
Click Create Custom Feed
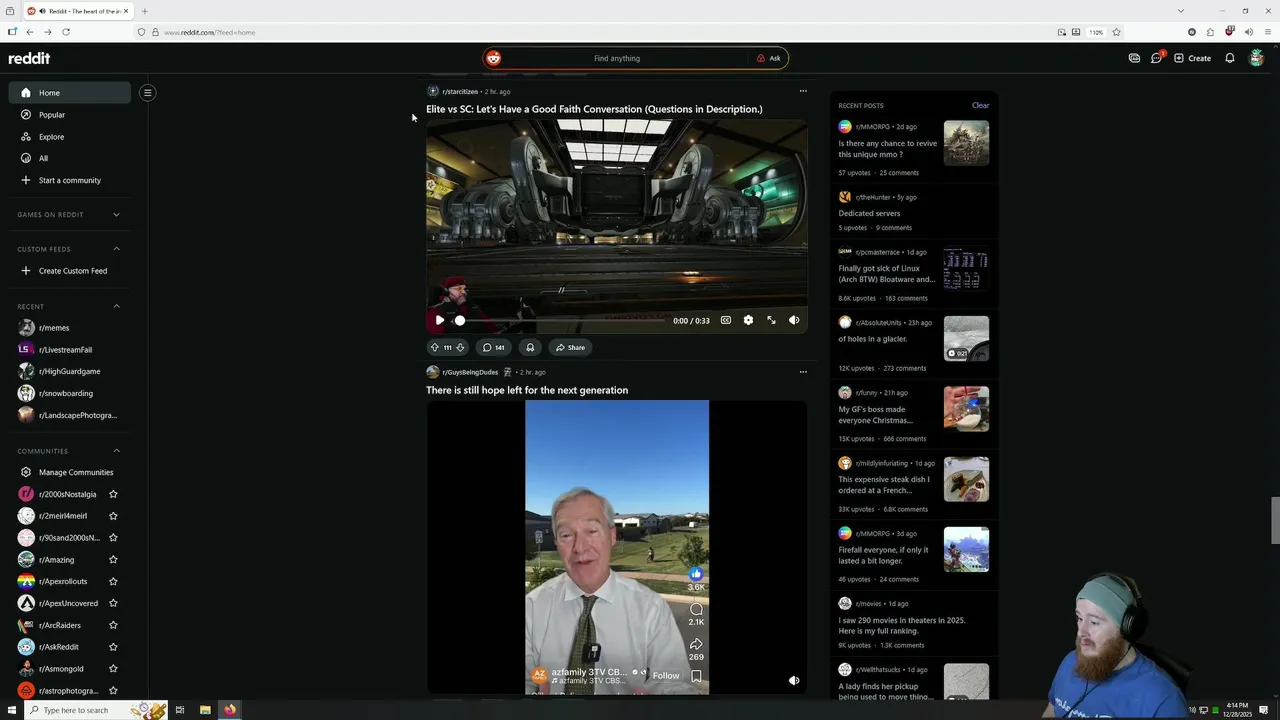coord(70,271)
